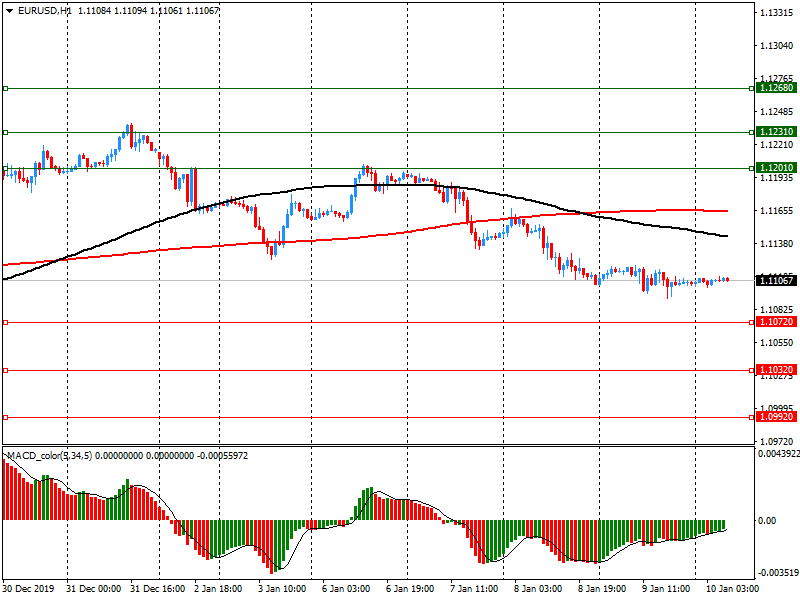Click the triangle arrow beside EURUSD,H1
Screen dimensions: 800x600
pos(9,10)
